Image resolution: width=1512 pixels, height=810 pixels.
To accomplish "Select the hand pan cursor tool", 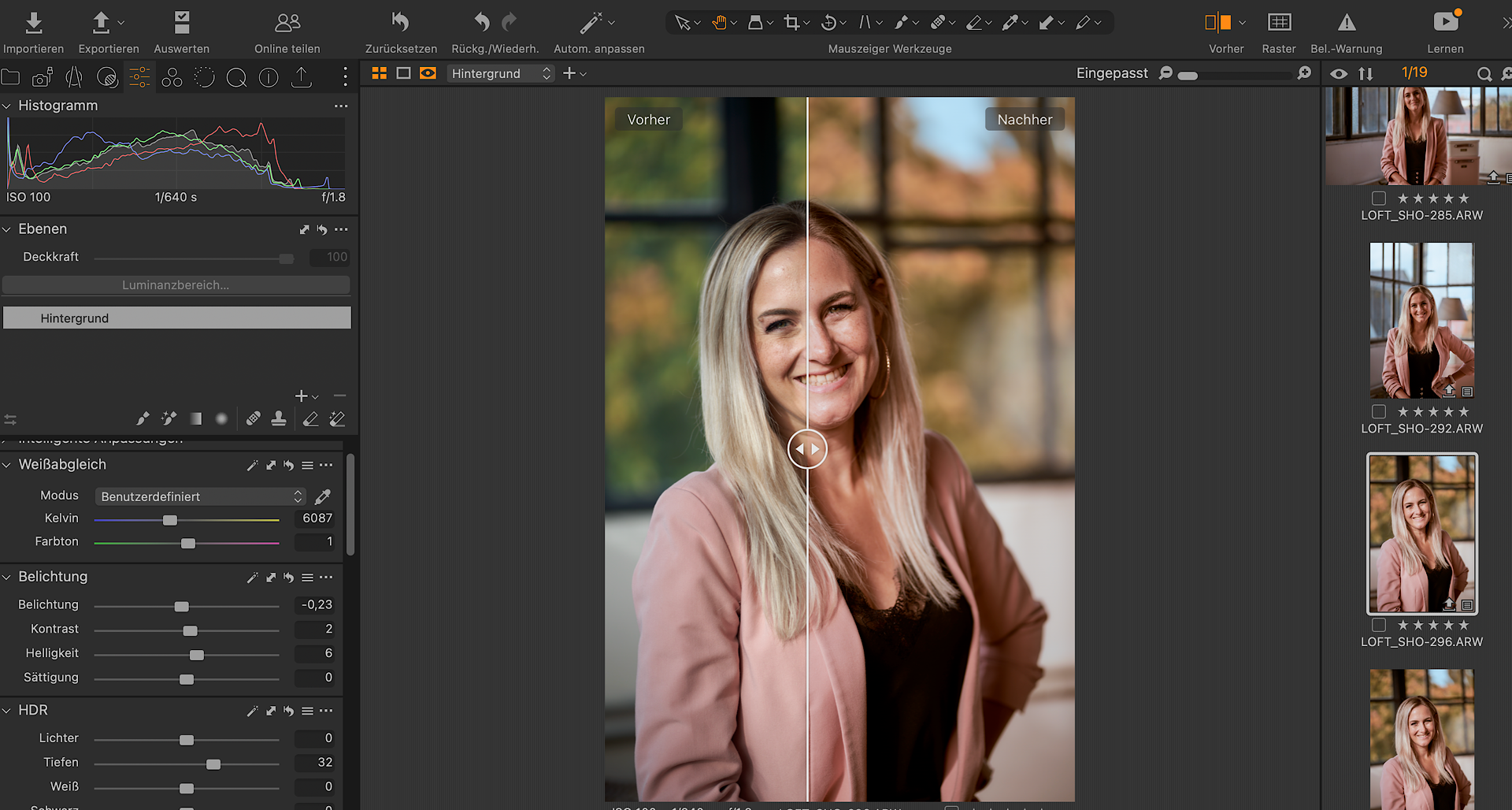I will 719,23.
